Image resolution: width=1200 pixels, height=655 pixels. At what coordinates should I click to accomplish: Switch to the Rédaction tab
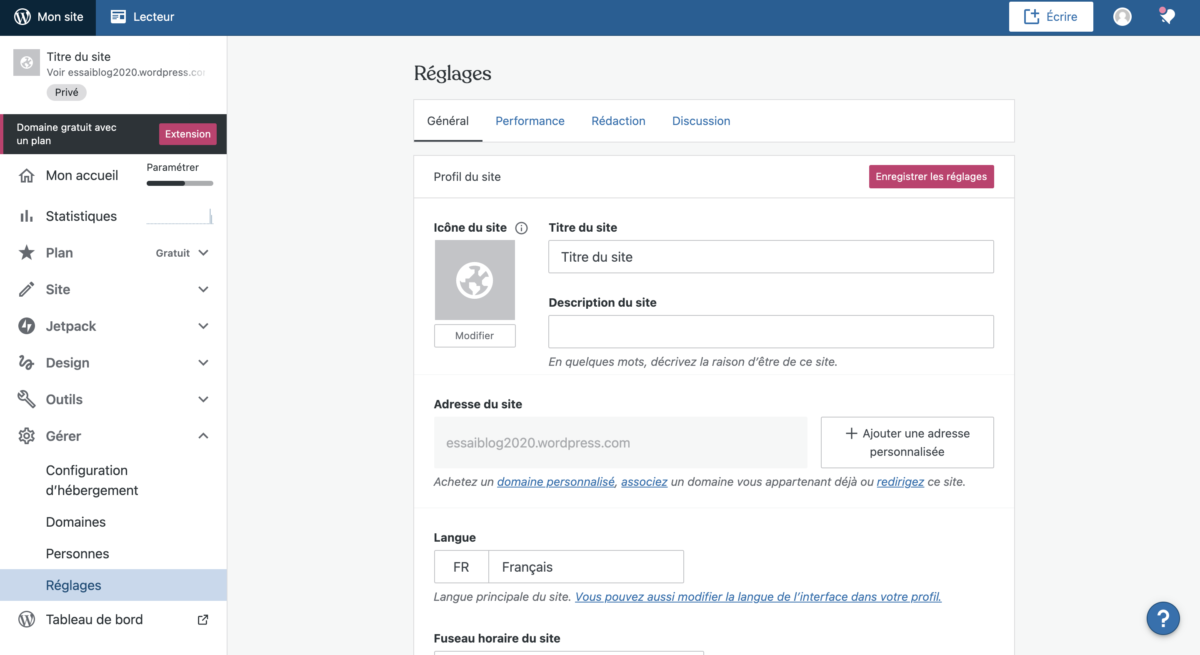(x=618, y=121)
